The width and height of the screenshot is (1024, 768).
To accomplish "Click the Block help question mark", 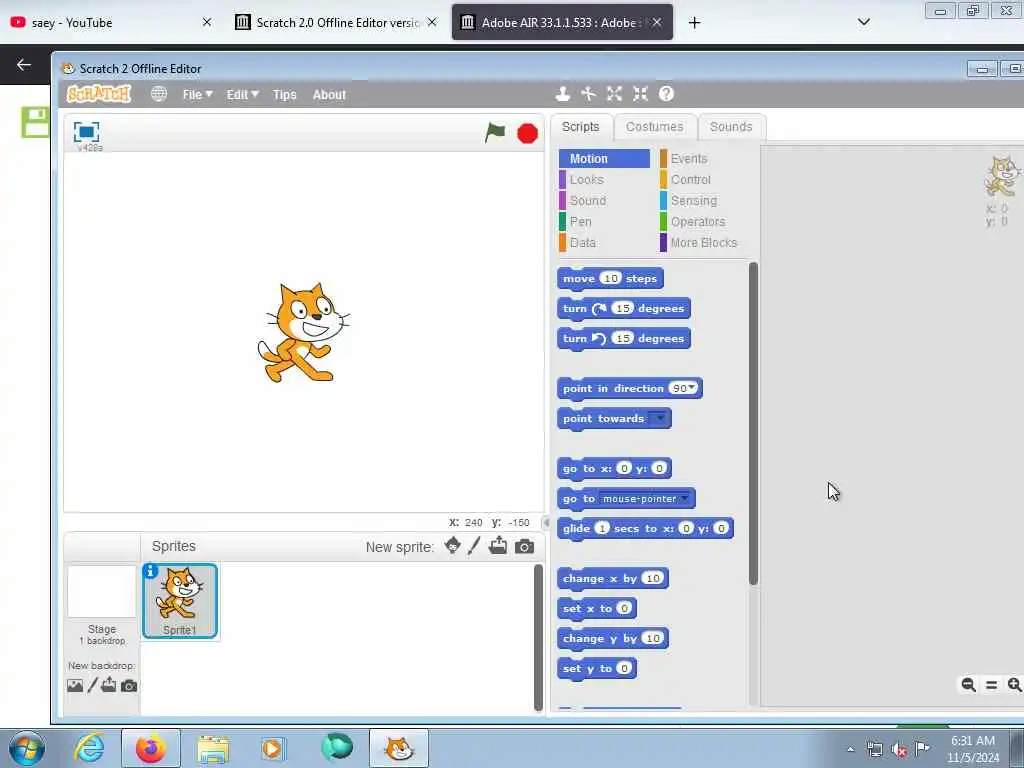I will (666, 94).
